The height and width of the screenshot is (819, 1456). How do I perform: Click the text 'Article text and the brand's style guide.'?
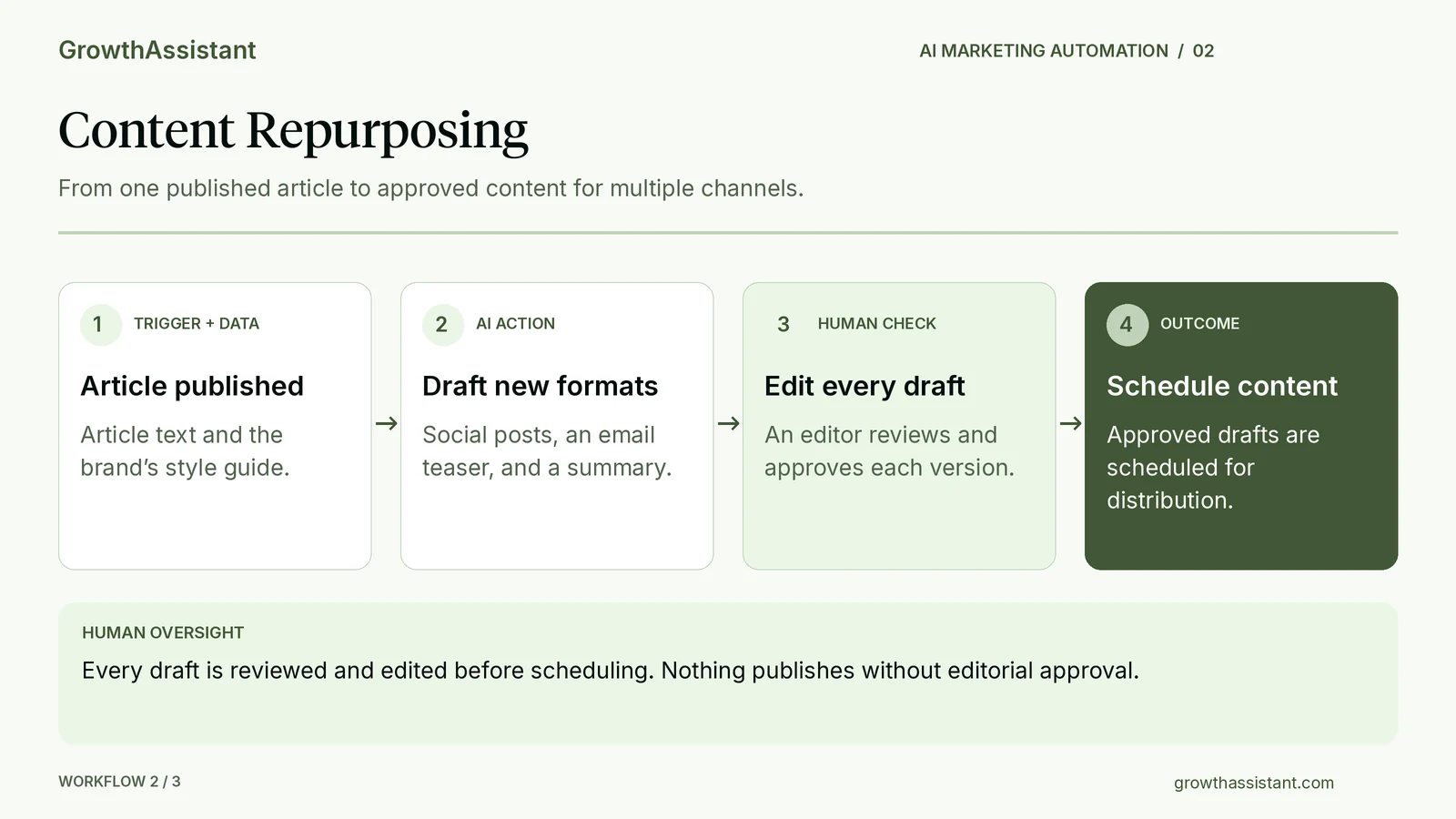tap(185, 451)
